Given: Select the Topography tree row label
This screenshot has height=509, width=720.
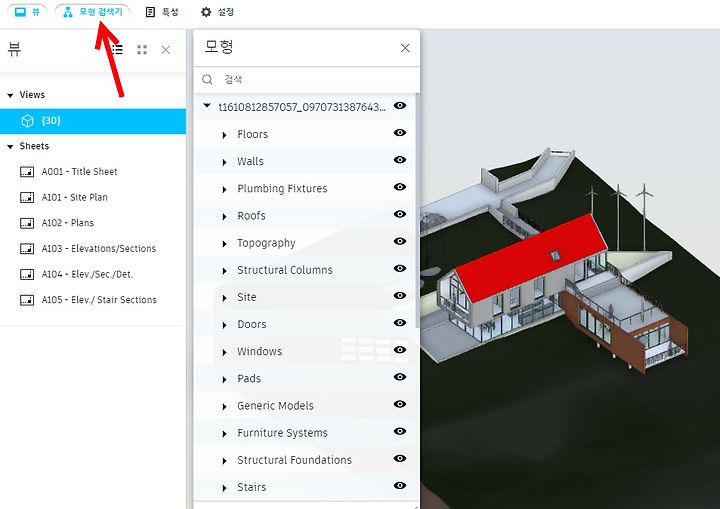Looking at the screenshot, I should click(x=266, y=243).
